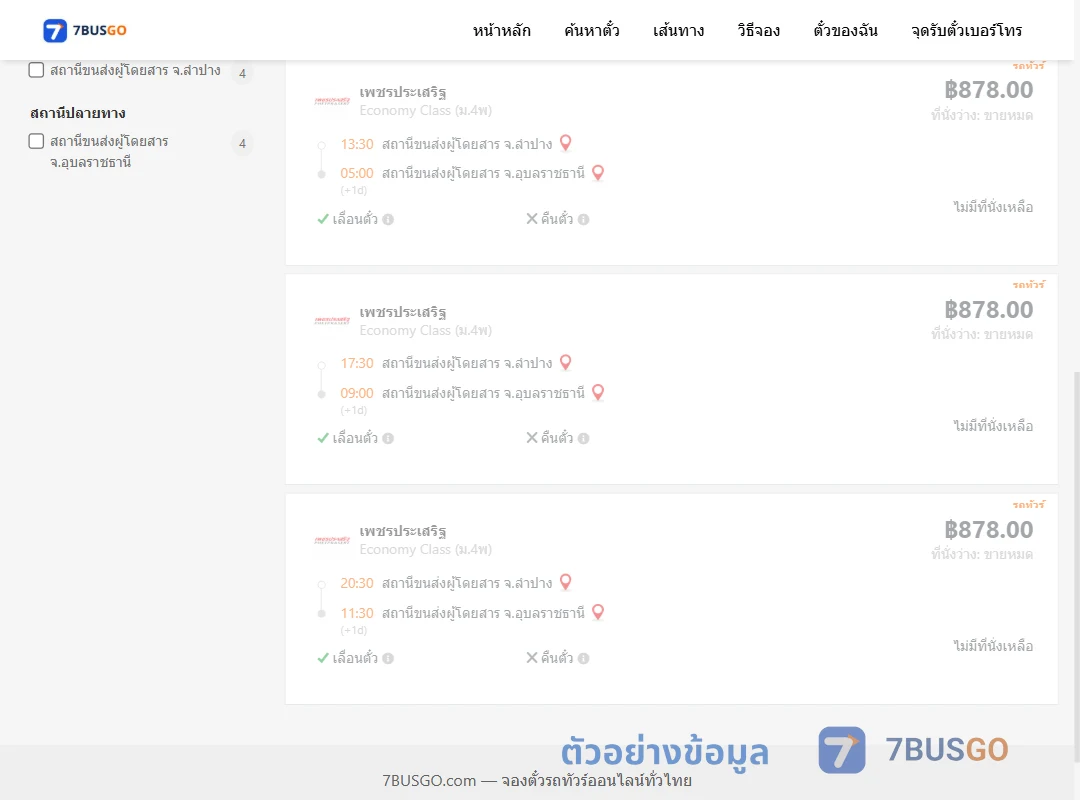Click Economy Class (ม.4พ) on 20:30 trip
Viewport: 1080px width, 800px height.
click(426, 549)
